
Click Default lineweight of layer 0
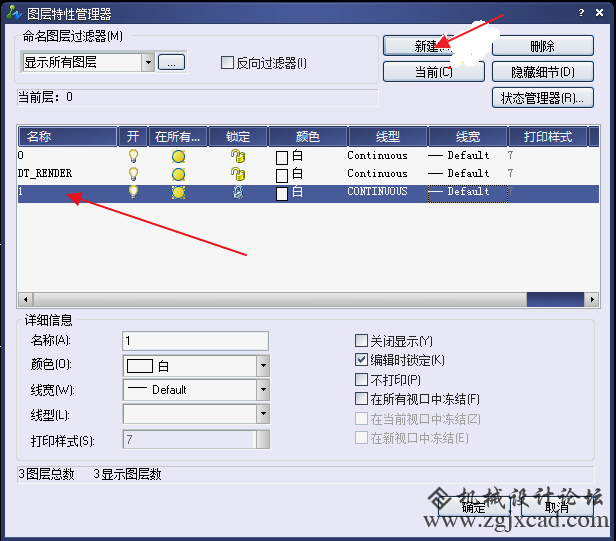pyautogui.click(x=459, y=156)
